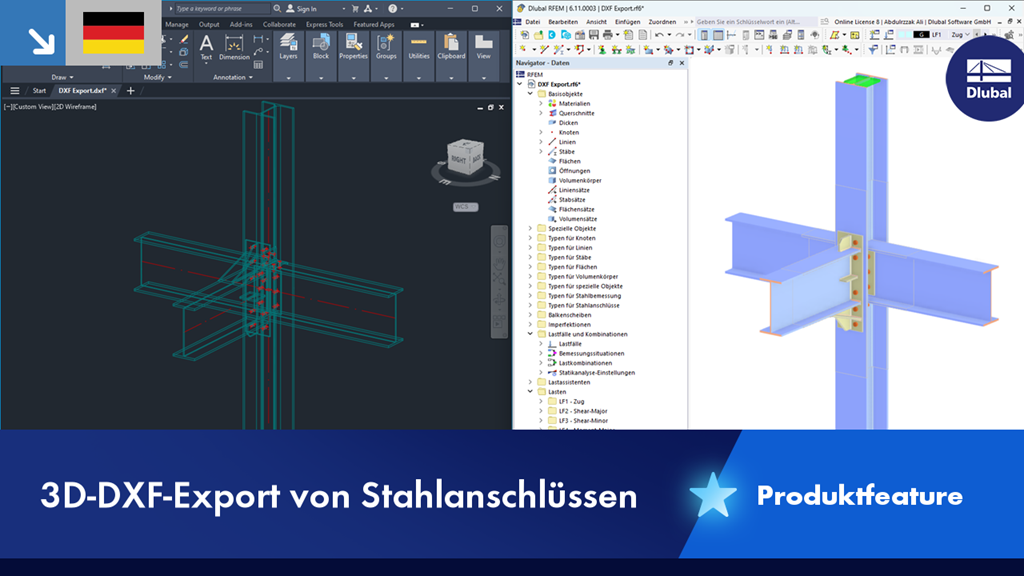
Task: Open the WCS coordinate system dropdown
Action: [x=466, y=207]
